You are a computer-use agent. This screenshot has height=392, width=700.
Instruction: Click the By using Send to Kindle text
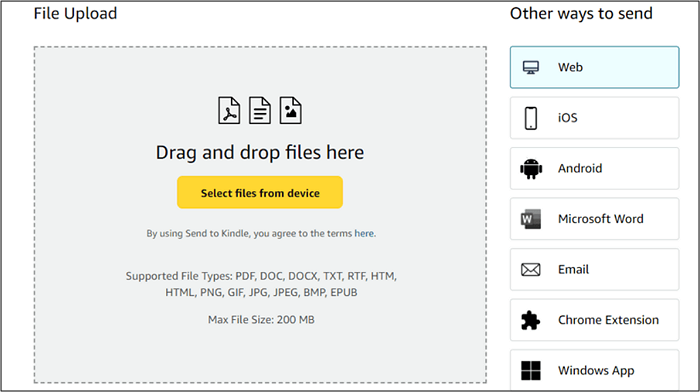[x=261, y=233]
